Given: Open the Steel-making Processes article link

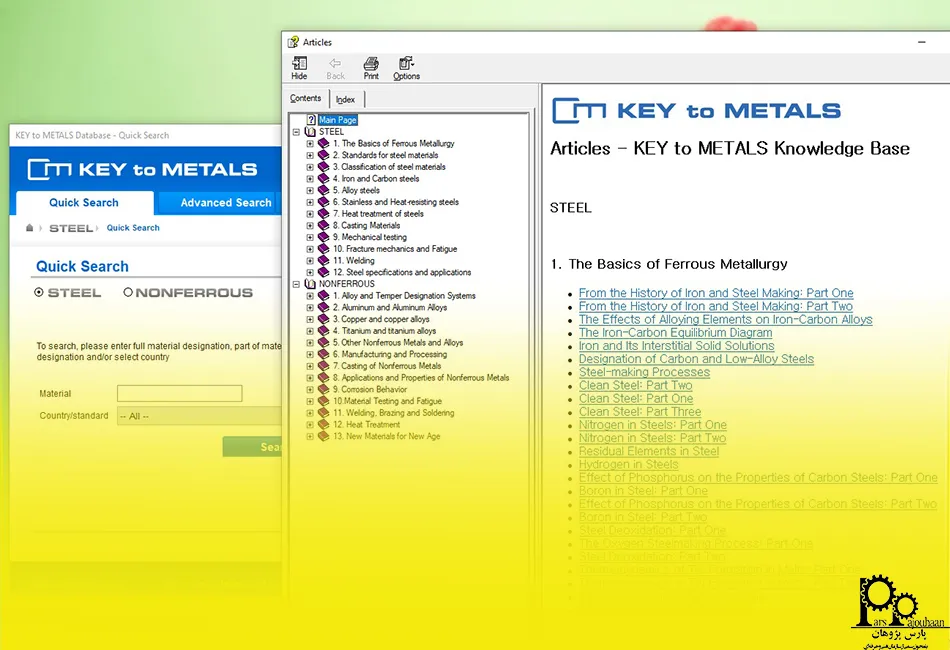Looking at the screenshot, I should point(644,372).
